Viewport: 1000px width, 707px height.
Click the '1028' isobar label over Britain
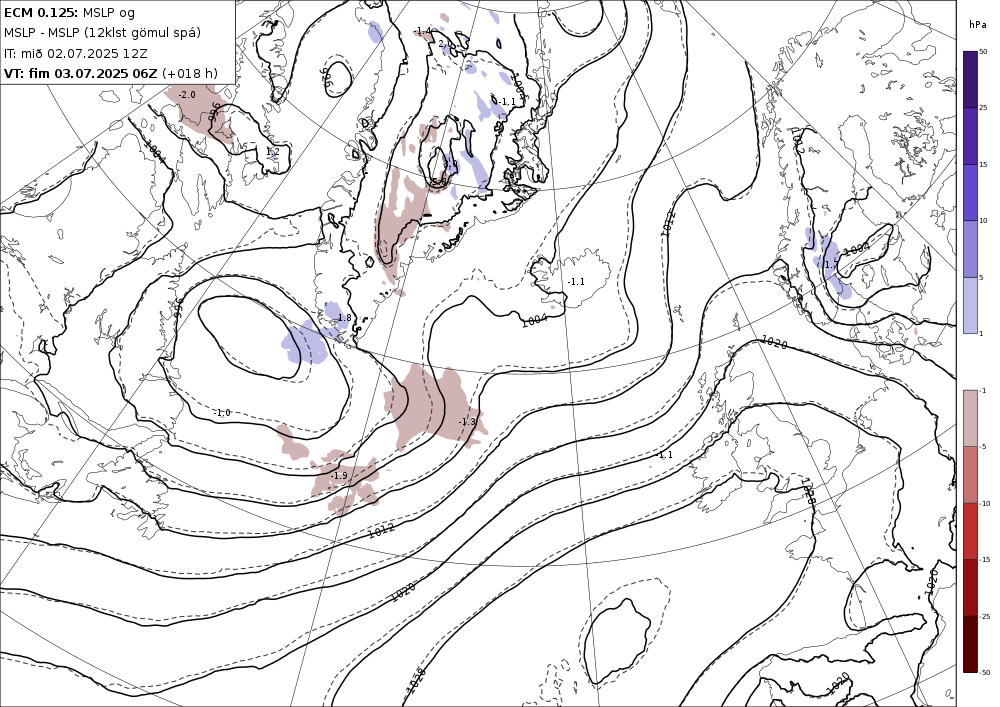[x=808, y=491]
